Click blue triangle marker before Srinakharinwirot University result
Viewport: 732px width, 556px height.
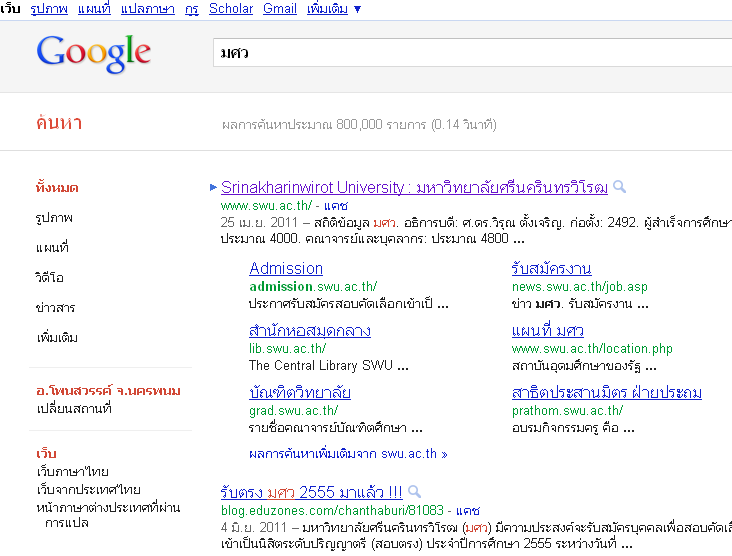[x=213, y=187]
